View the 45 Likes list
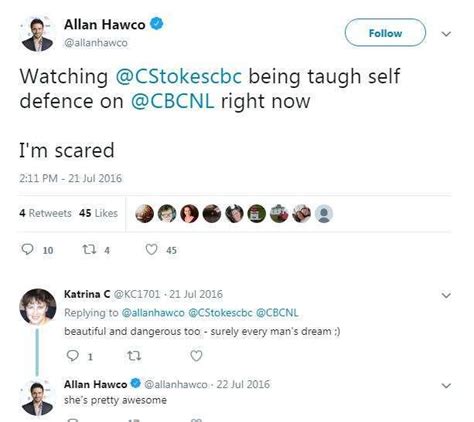This screenshot has height=422, width=474. 99,213
